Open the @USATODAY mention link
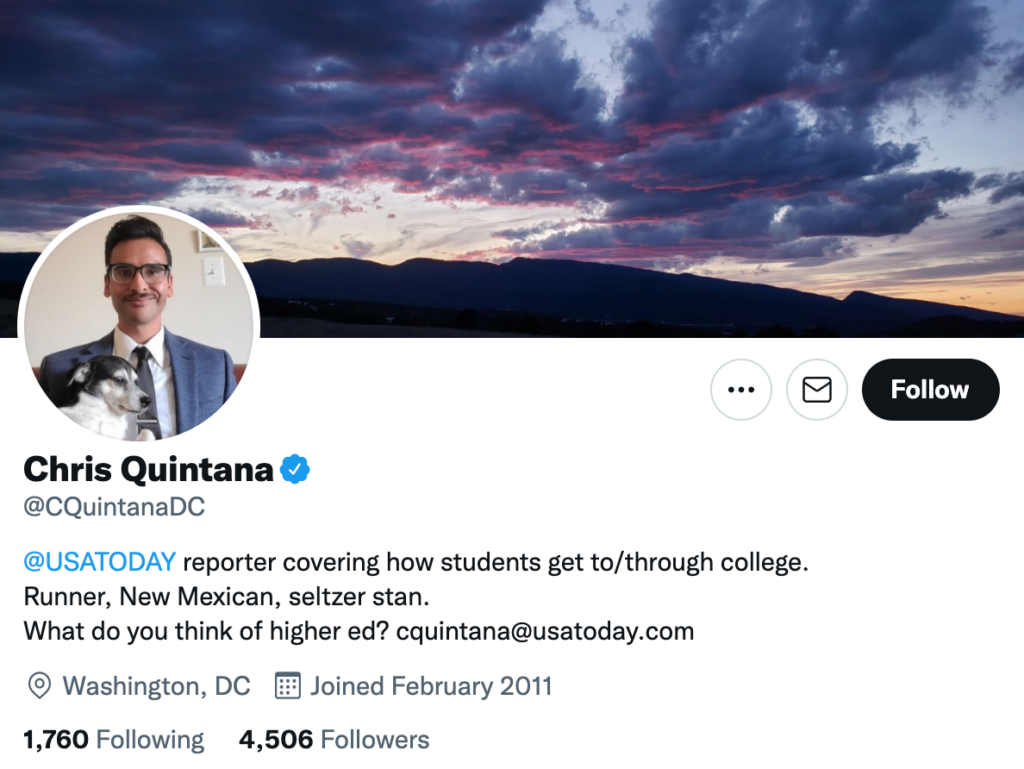This screenshot has height=769, width=1024. 99,562
